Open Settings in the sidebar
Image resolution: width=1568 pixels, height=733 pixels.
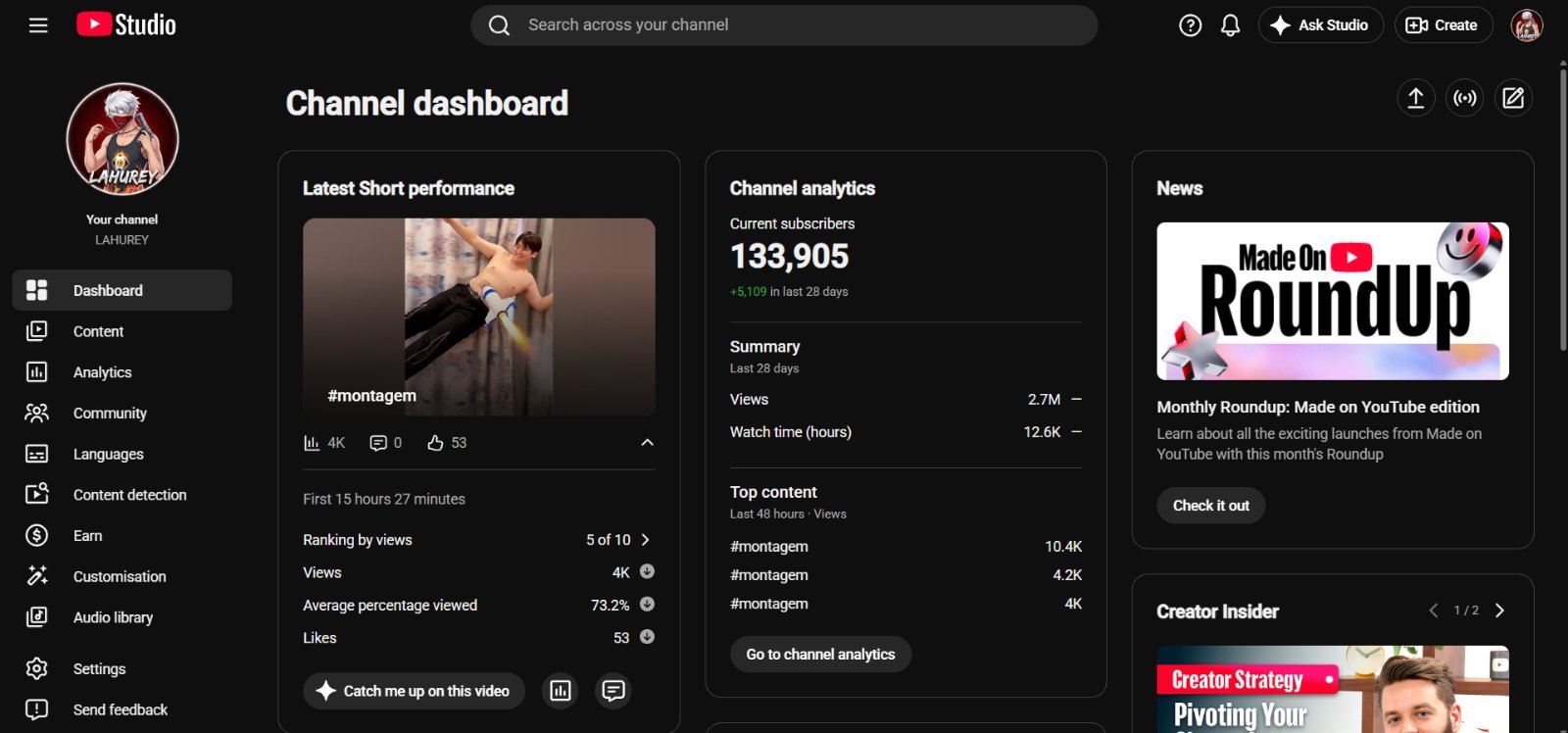[x=122, y=669]
